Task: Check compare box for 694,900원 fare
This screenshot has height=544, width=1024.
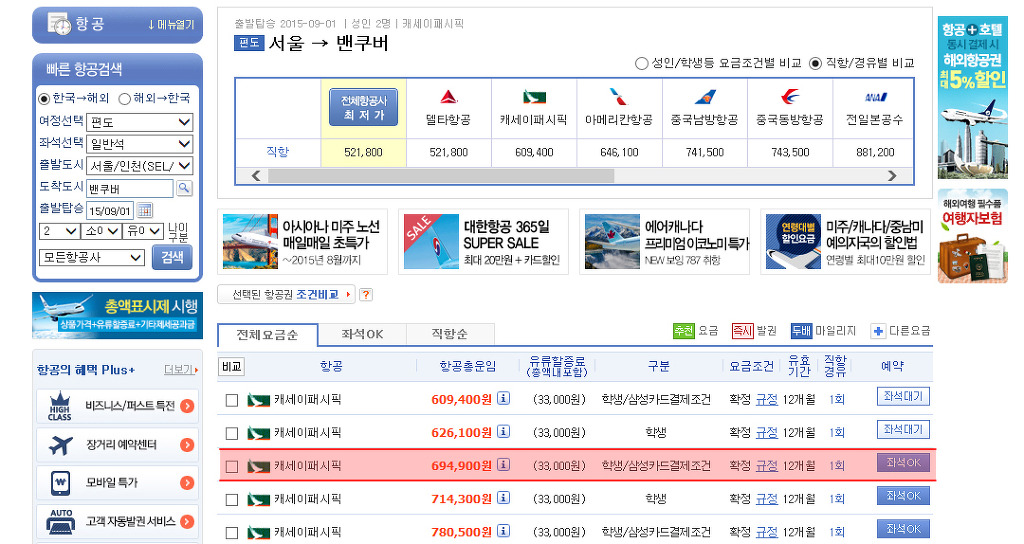Action: point(232,466)
